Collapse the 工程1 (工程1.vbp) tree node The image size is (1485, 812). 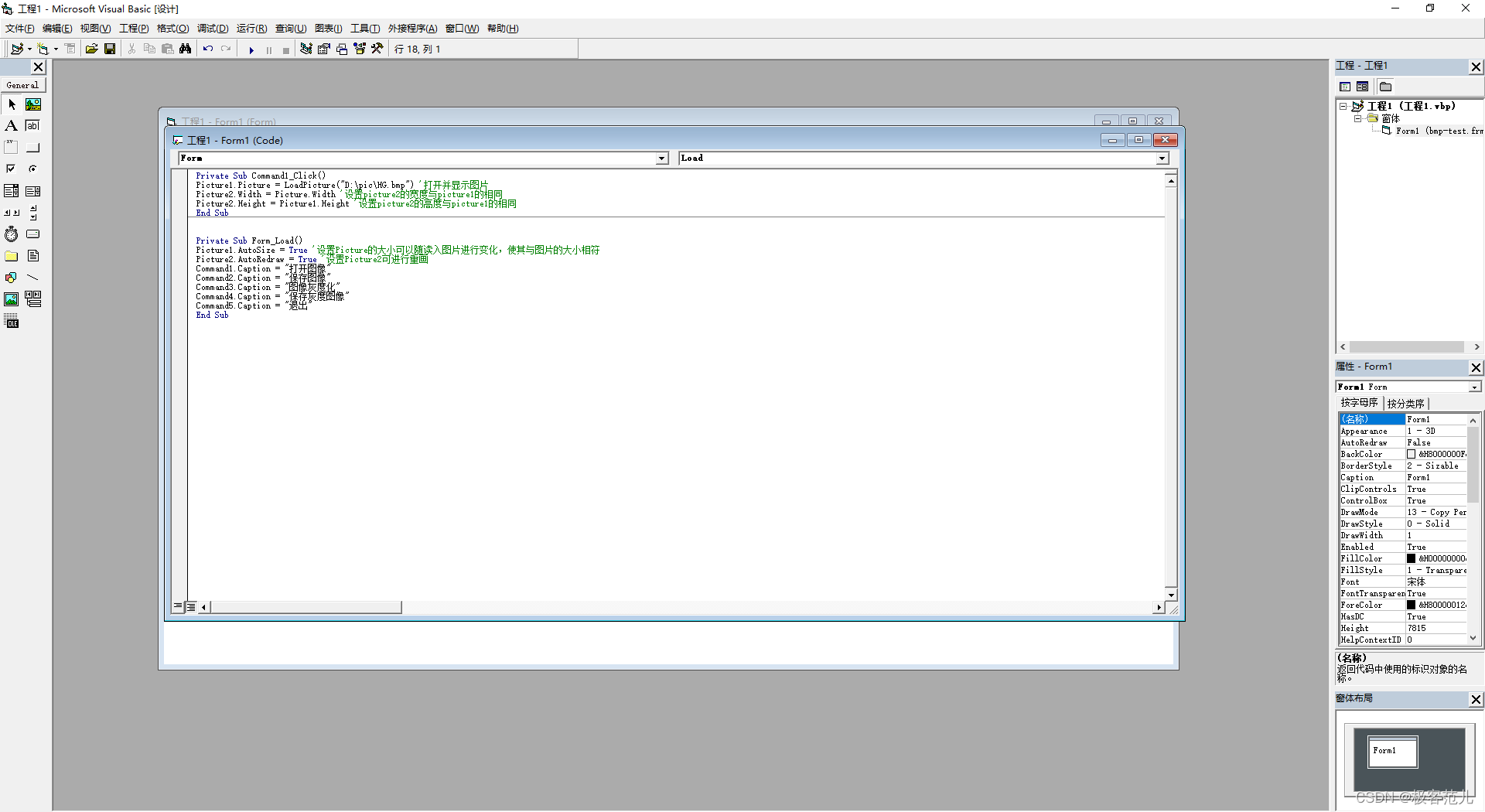tap(1343, 107)
